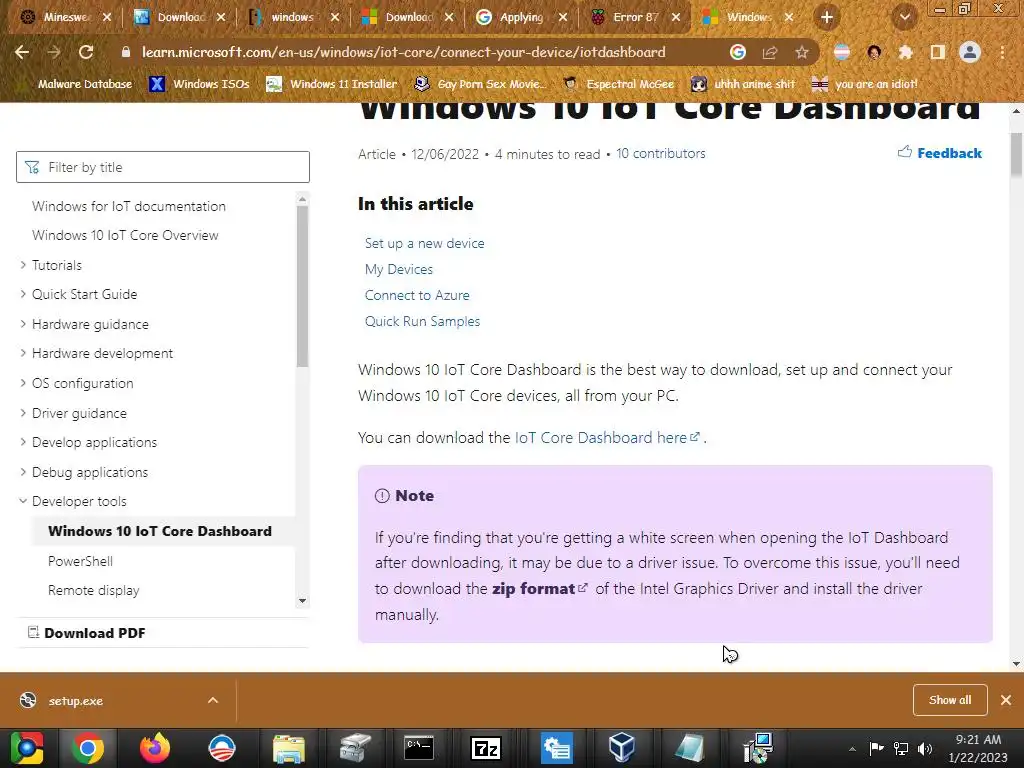The width and height of the screenshot is (1024, 768).
Task: Click the sidebar scrollbar down arrow
Action: click(302, 601)
